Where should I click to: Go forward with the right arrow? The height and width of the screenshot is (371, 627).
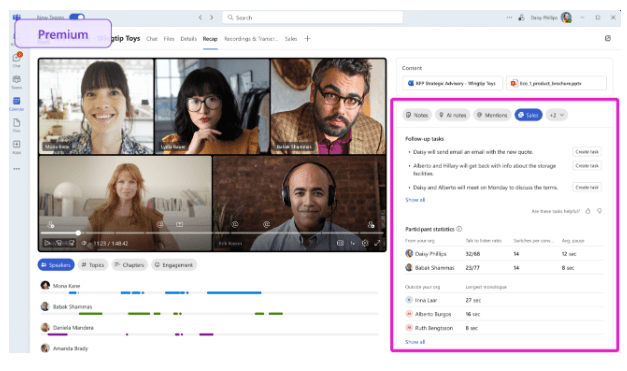tap(212, 18)
